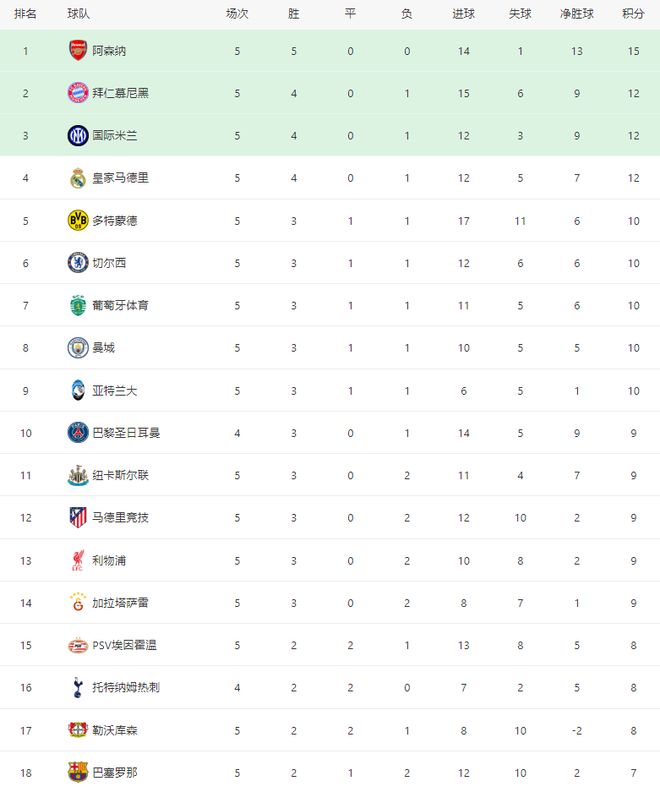660x792 pixels.
Task: Click the Bayern Munich club crest
Action: click(77, 93)
